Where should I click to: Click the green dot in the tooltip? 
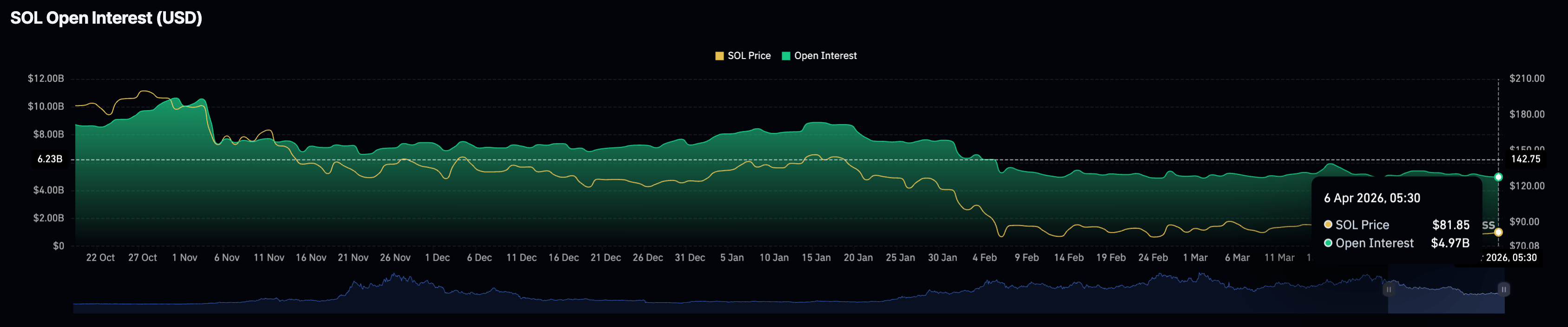[1328, 243]
